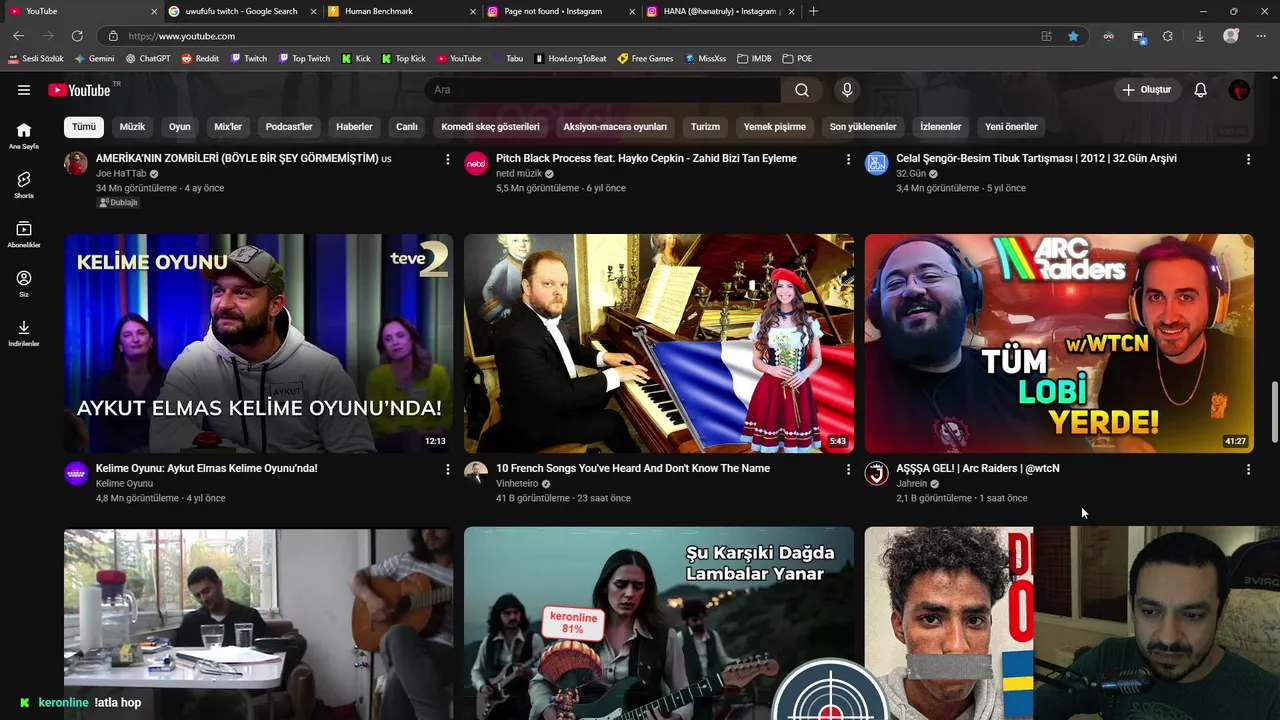Open the POE bookmark folder
This screenshot has height=720, width=1280.
pos(797,58)
